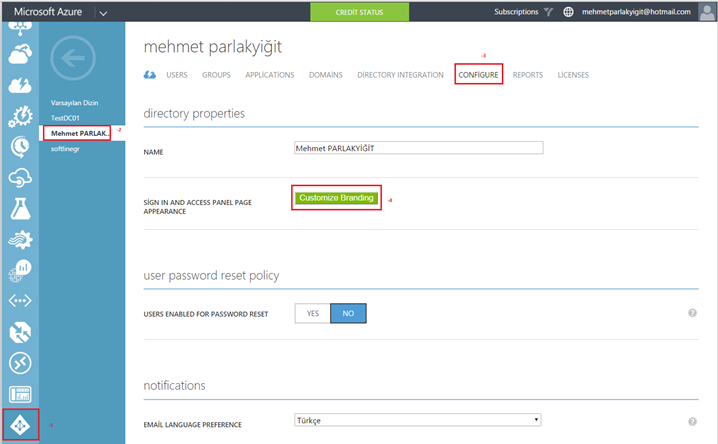The width and height of the screenshot is (718, 444).
Task: Click the large back arrow circle
Action: [x=73, y=58]
